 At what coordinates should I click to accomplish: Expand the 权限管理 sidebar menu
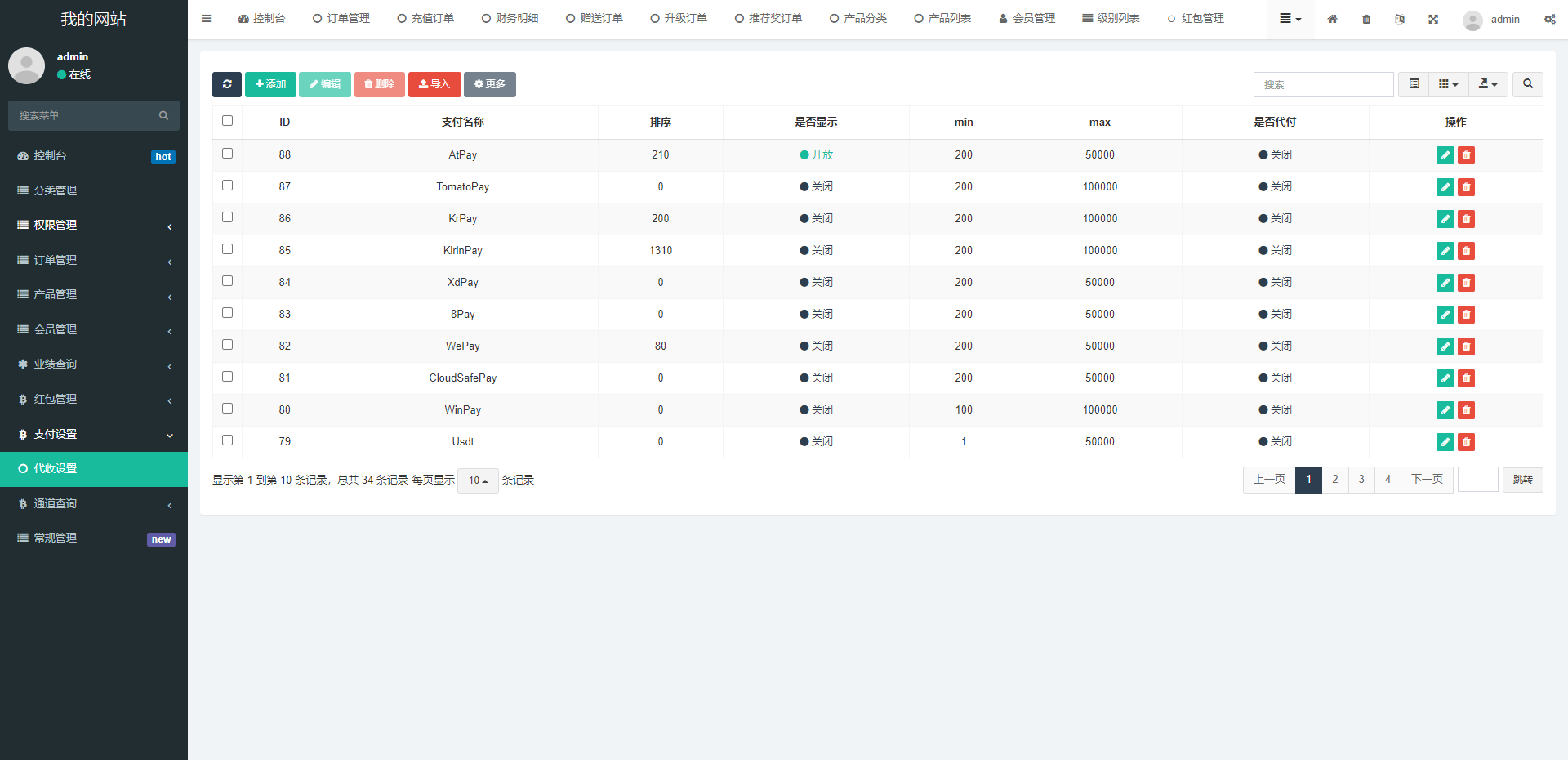coord(94,226)
